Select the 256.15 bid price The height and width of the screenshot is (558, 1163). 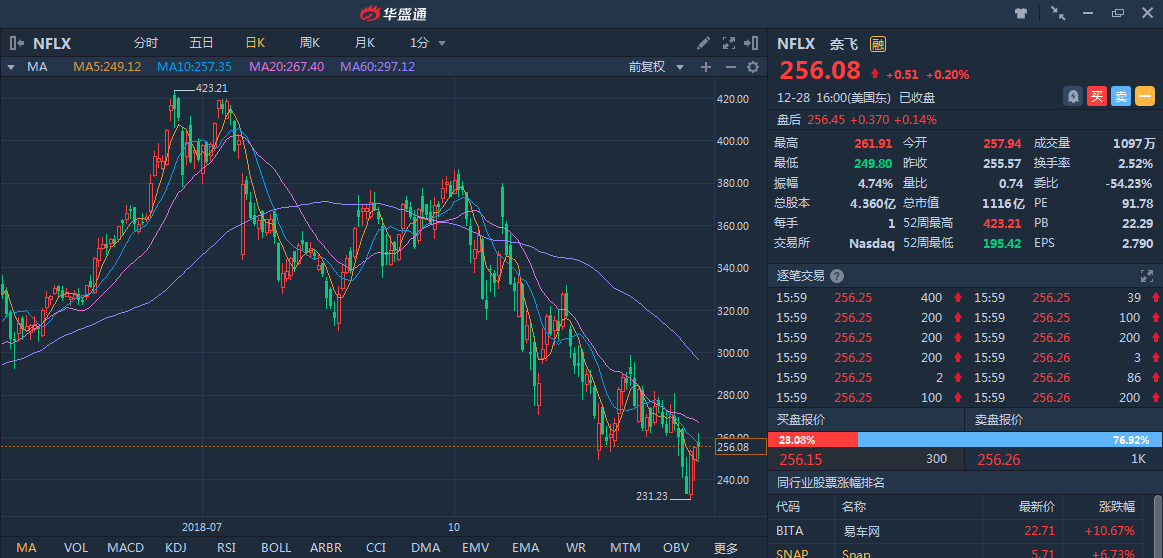coord(800,459)
